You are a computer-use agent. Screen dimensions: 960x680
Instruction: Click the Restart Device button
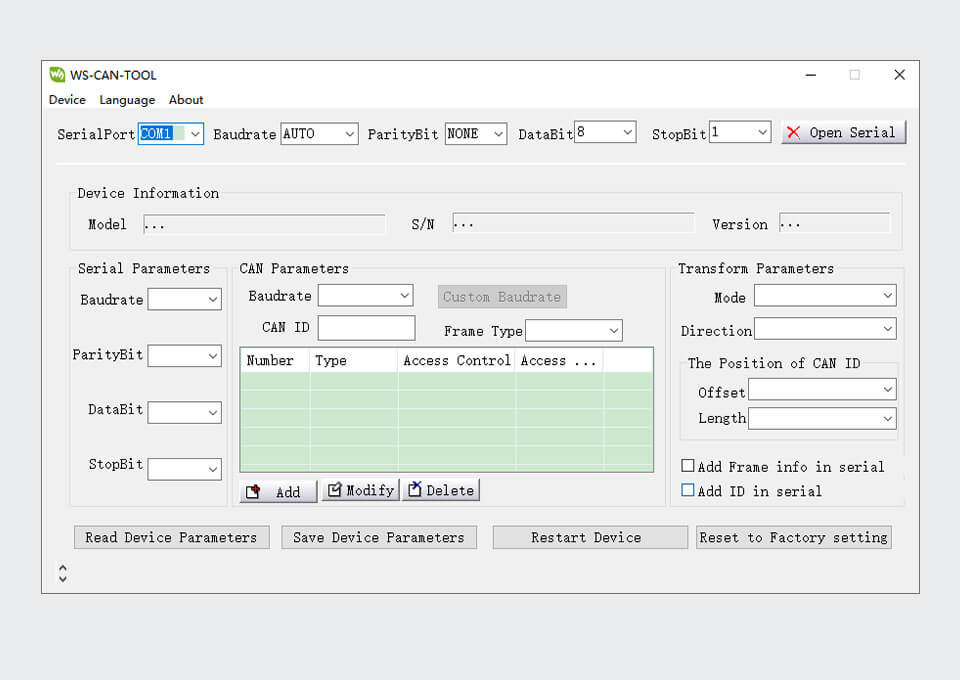coord(586,537)
